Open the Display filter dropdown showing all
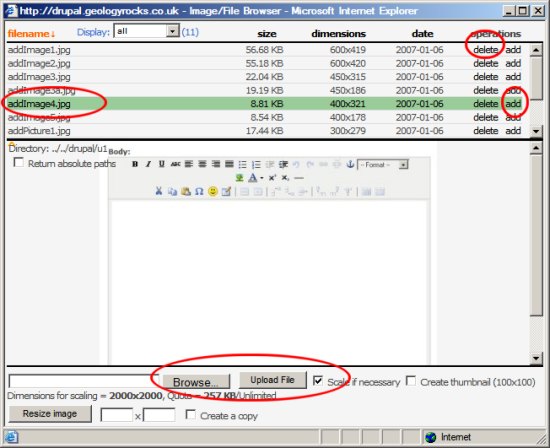Image resolution: width=550 pixels, height=448 pixels. click(146, 31)
